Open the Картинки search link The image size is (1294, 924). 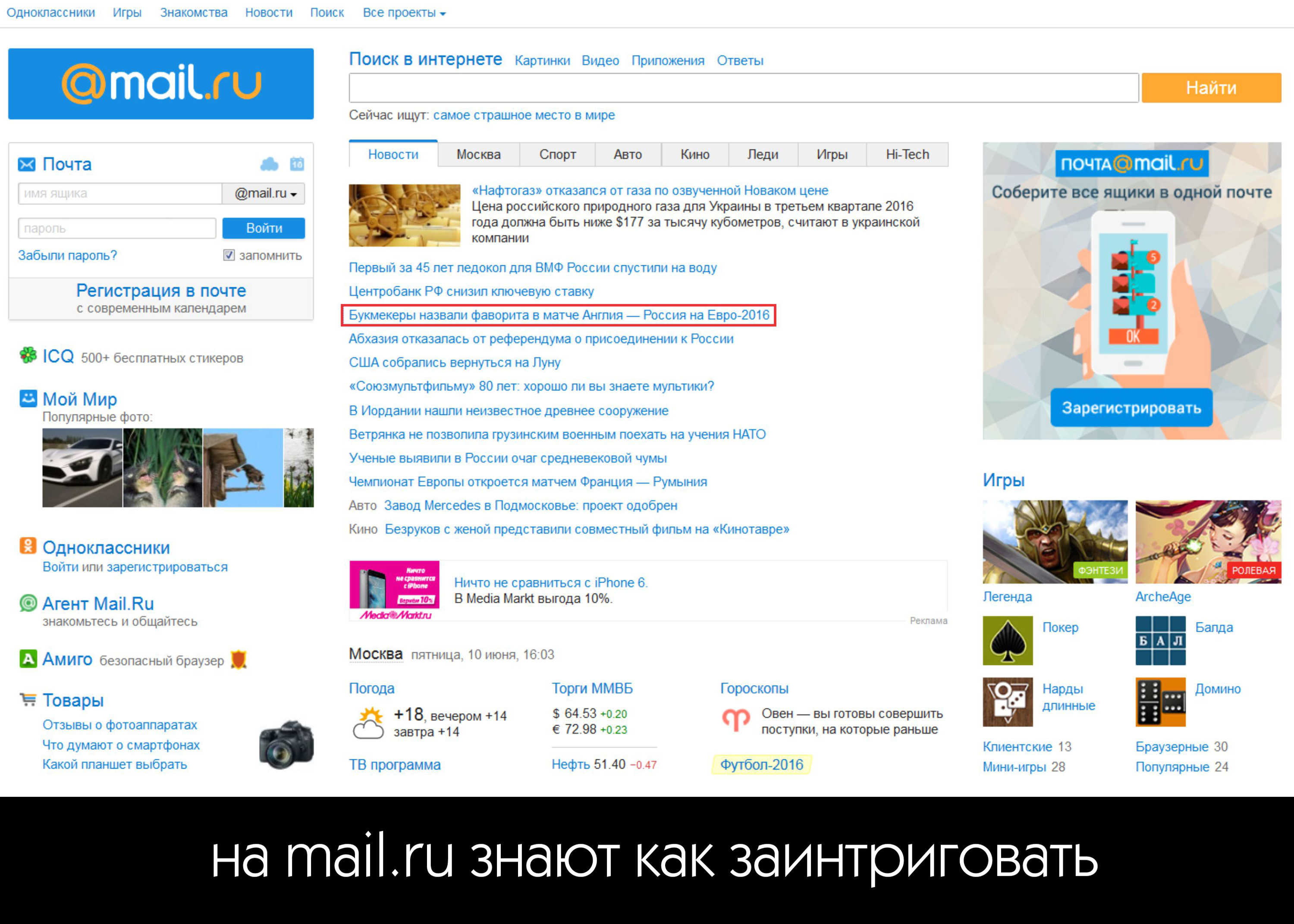pos(542,60)
